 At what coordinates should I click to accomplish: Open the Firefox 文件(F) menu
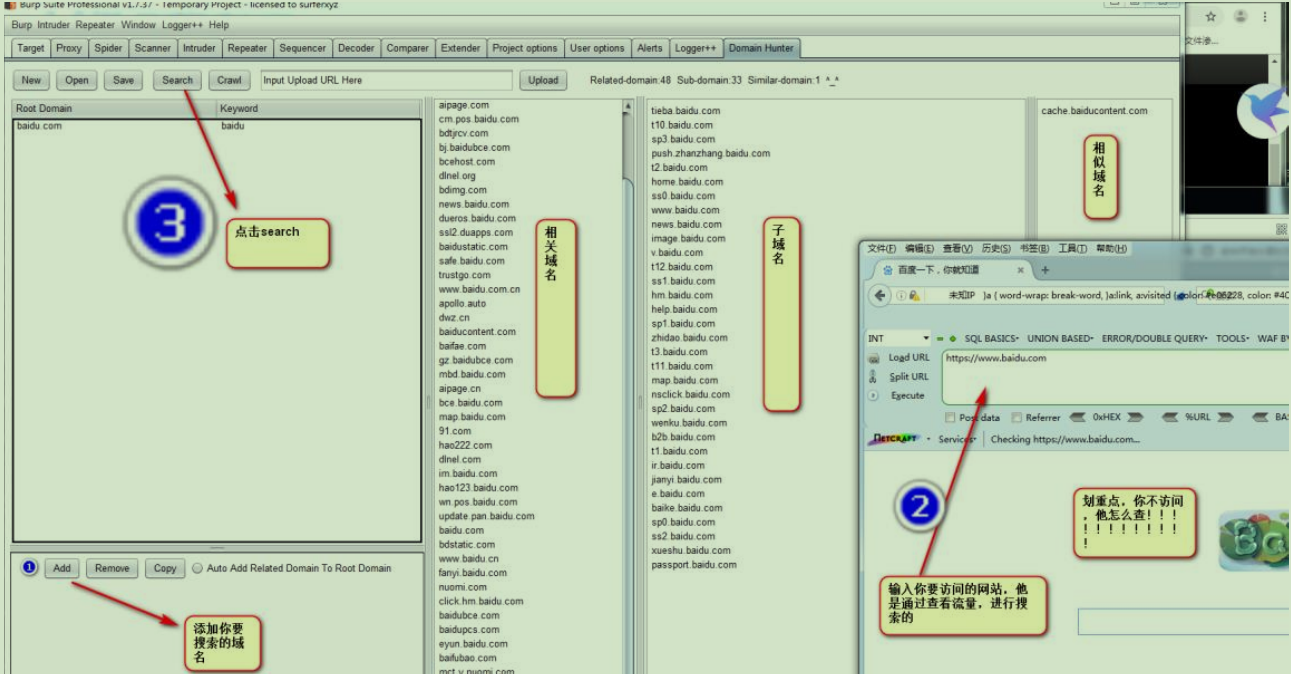(881, 248)
